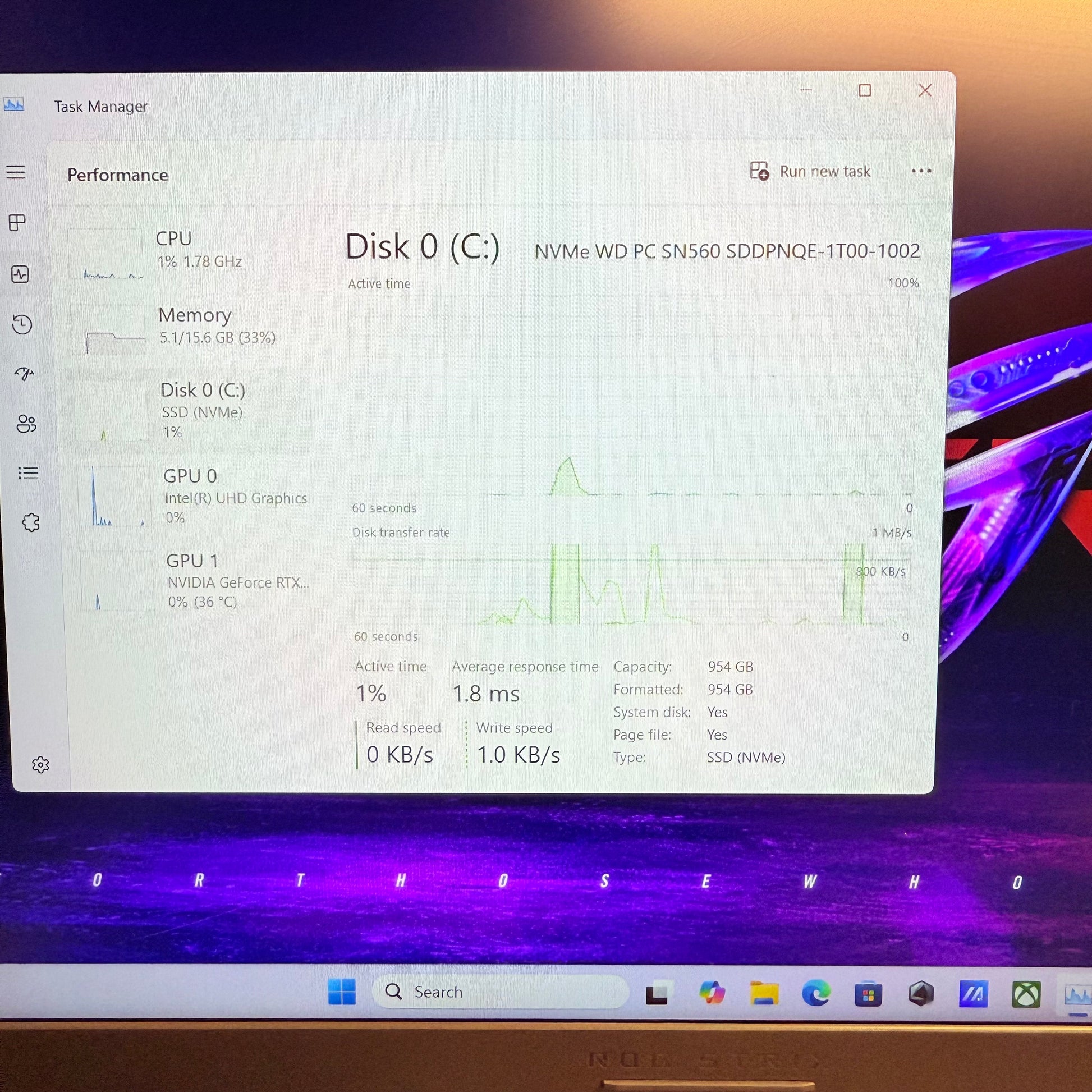This screenshot has height=1092, width=1092.
Task: Click the Memory mini graph thumbnail
Action: (x=108, y=329)
